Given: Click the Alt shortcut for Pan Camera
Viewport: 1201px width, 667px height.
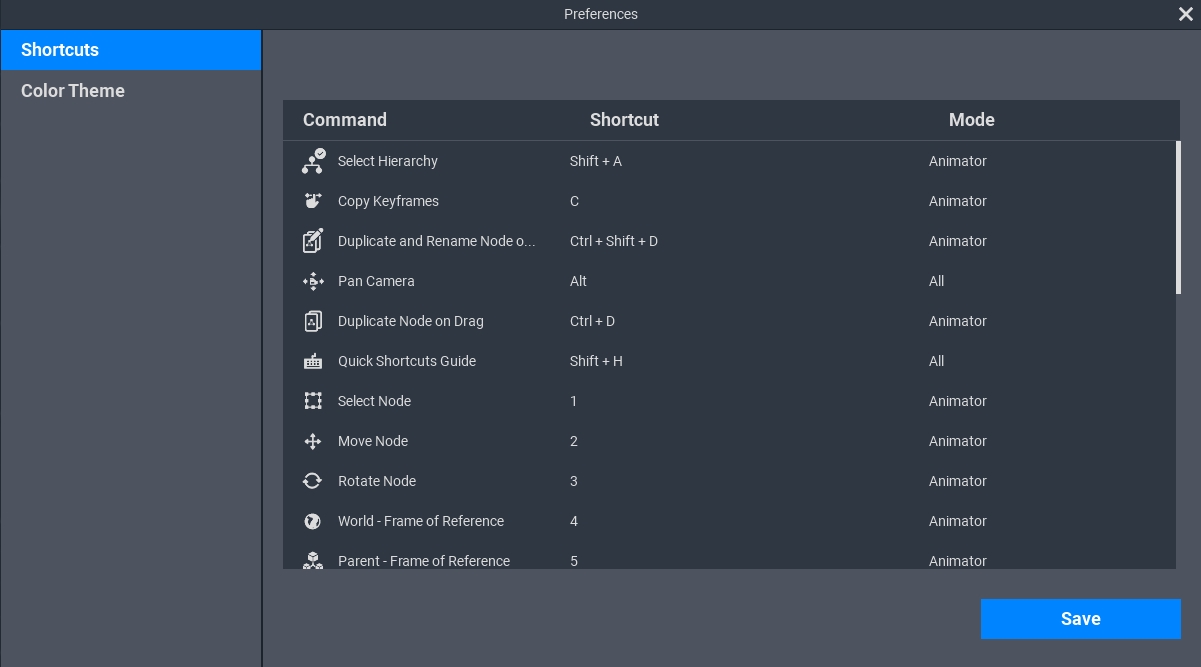Looking at the screenshot, I should (578, 281).
